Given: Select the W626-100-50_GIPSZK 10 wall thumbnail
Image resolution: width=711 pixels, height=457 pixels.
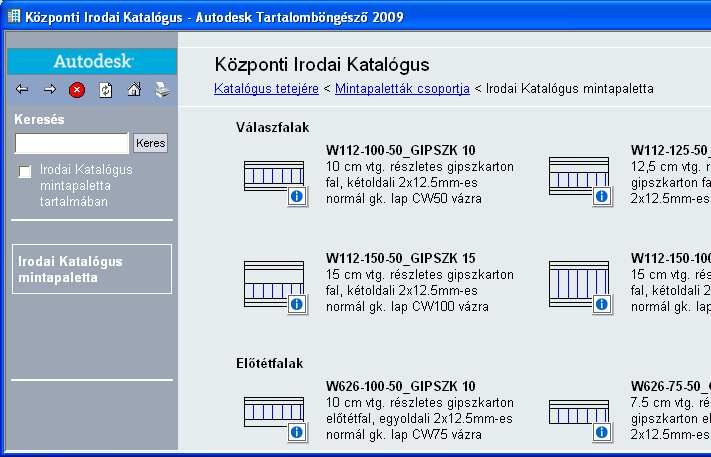Looking at the screenshot, I should point(274,412).
